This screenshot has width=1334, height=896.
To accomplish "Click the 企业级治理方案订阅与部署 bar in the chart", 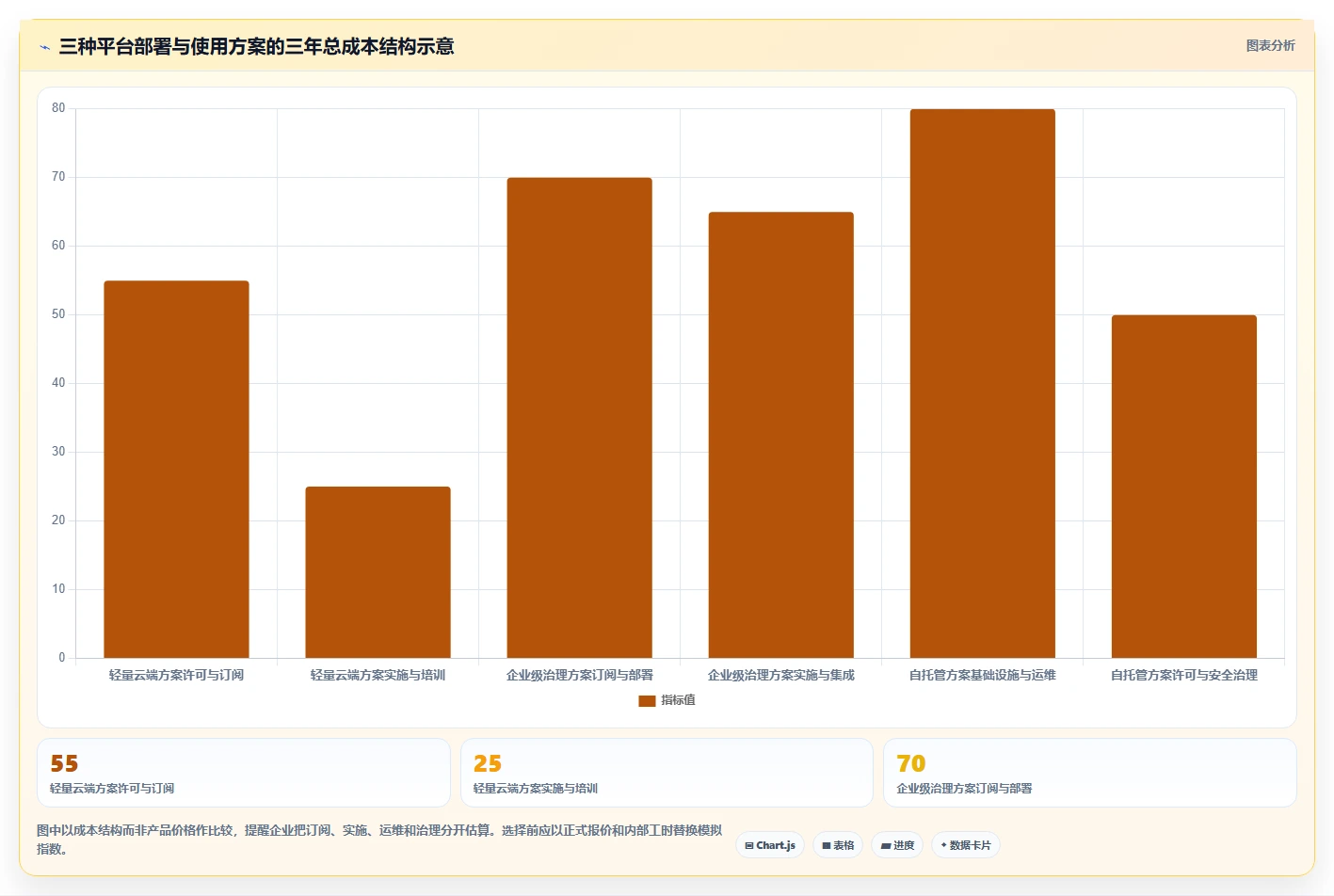I will [x=580, y=418].
